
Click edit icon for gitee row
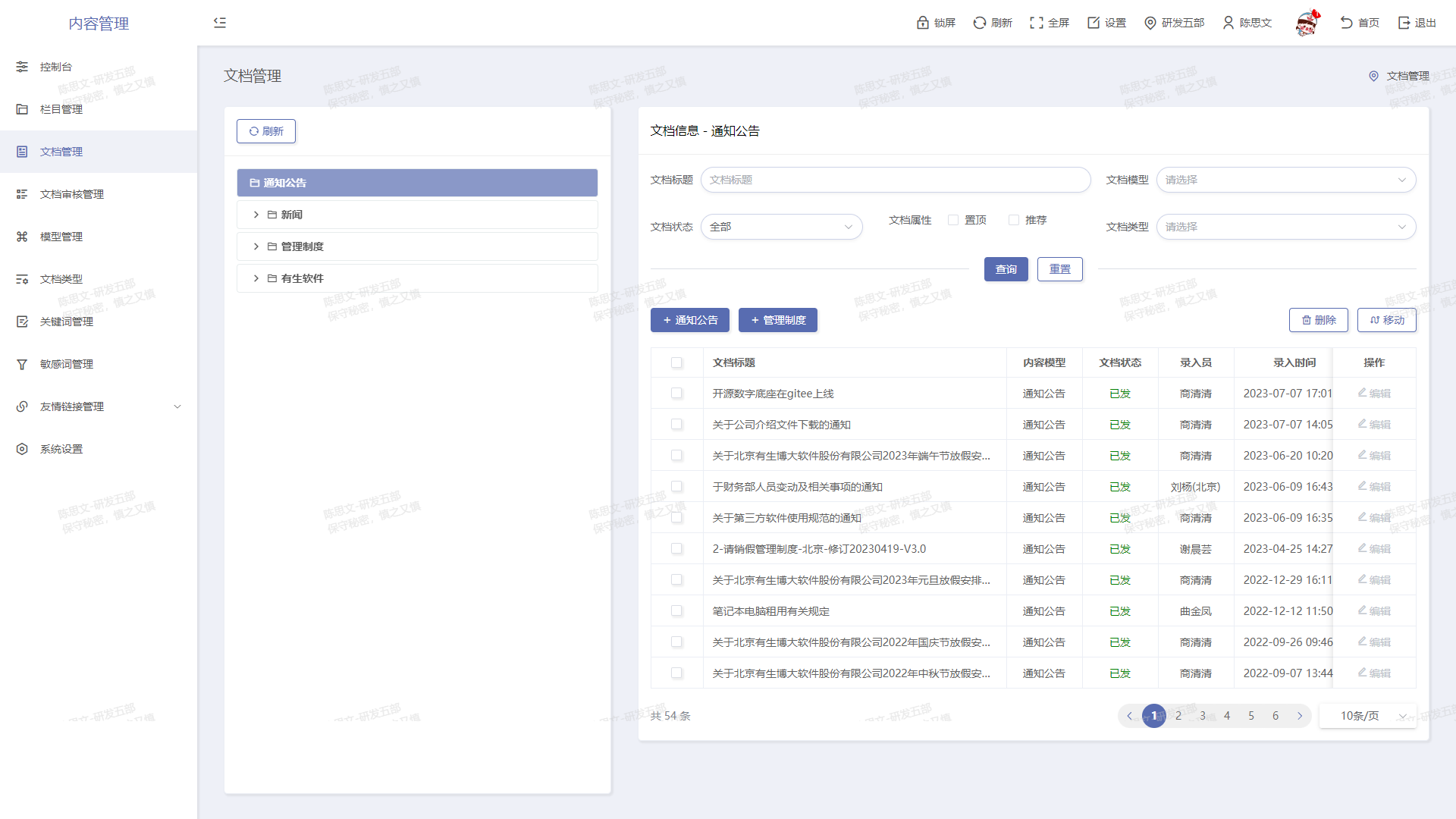click(1362, 393)
